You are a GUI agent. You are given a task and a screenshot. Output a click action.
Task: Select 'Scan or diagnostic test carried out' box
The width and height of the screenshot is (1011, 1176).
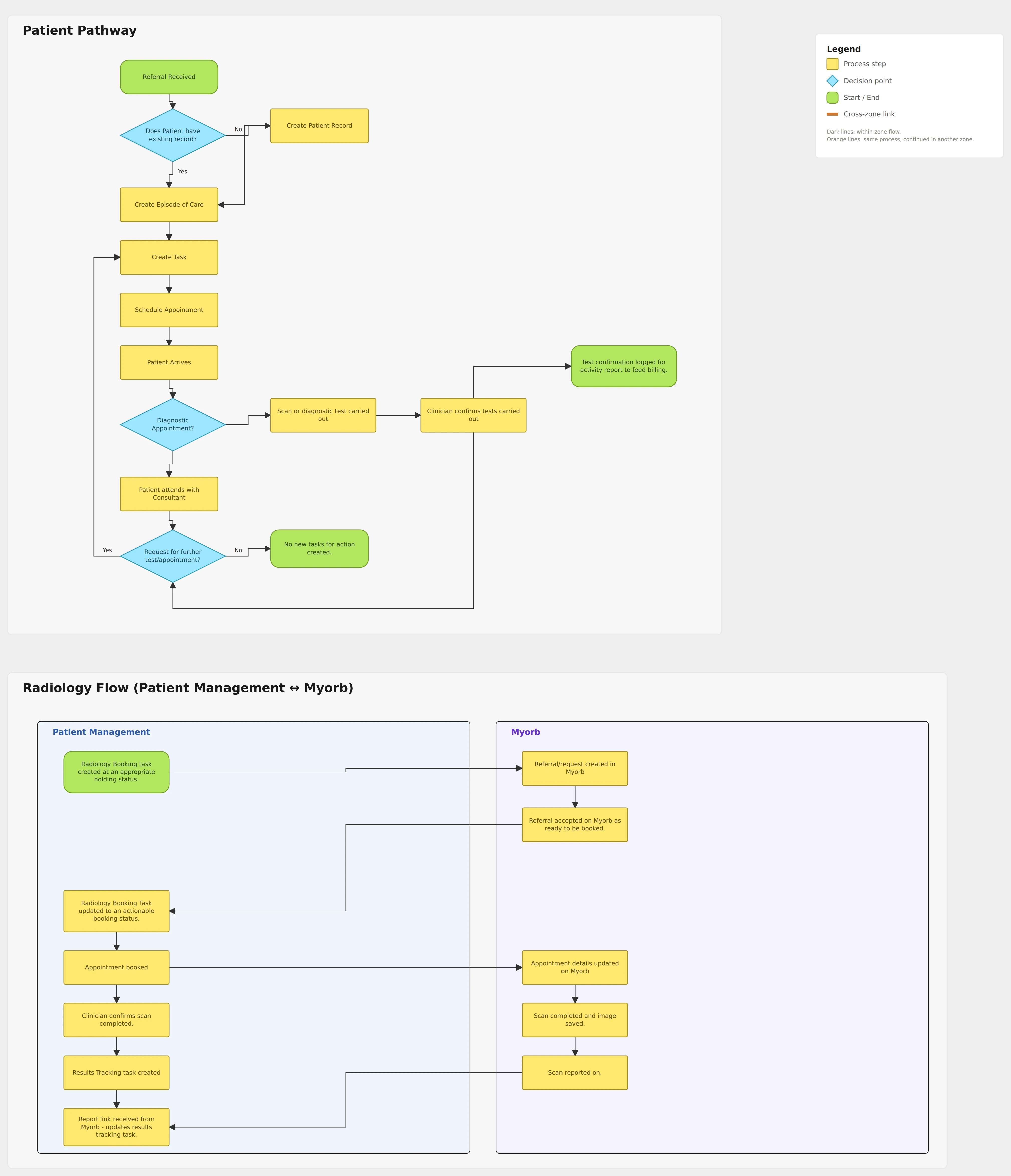323,416
